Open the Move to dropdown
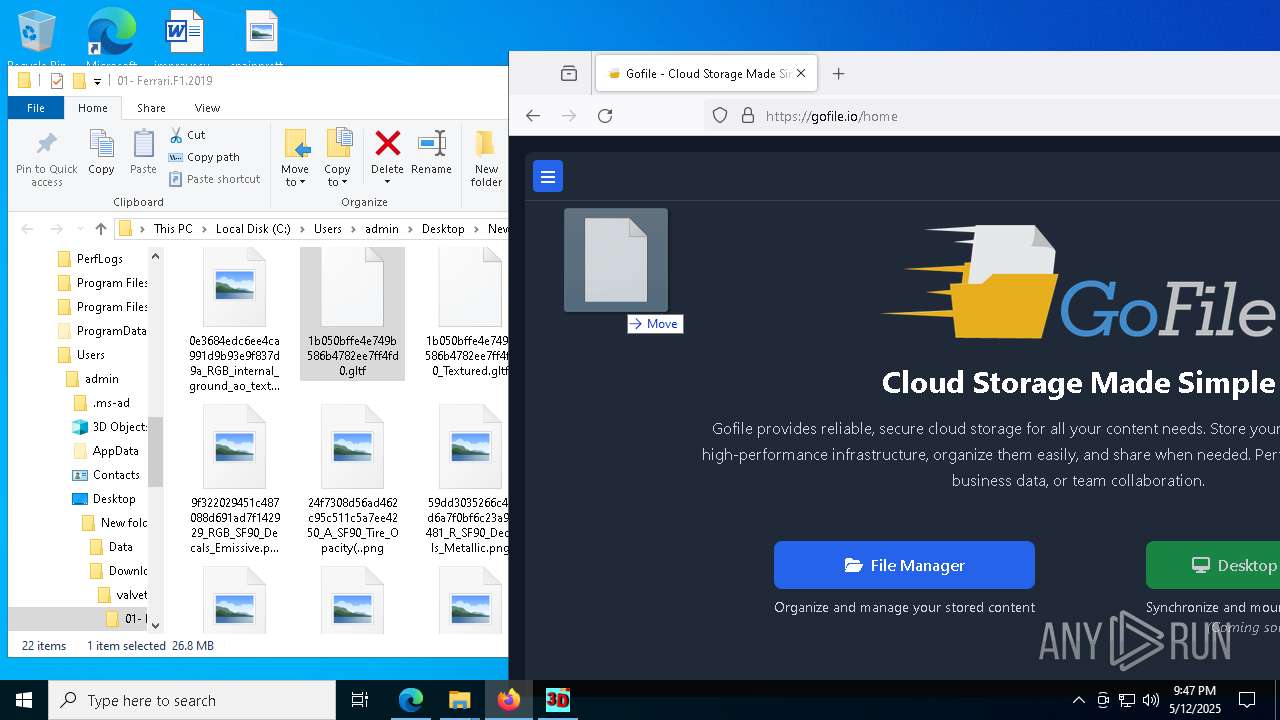 click(x=295, y=158)
